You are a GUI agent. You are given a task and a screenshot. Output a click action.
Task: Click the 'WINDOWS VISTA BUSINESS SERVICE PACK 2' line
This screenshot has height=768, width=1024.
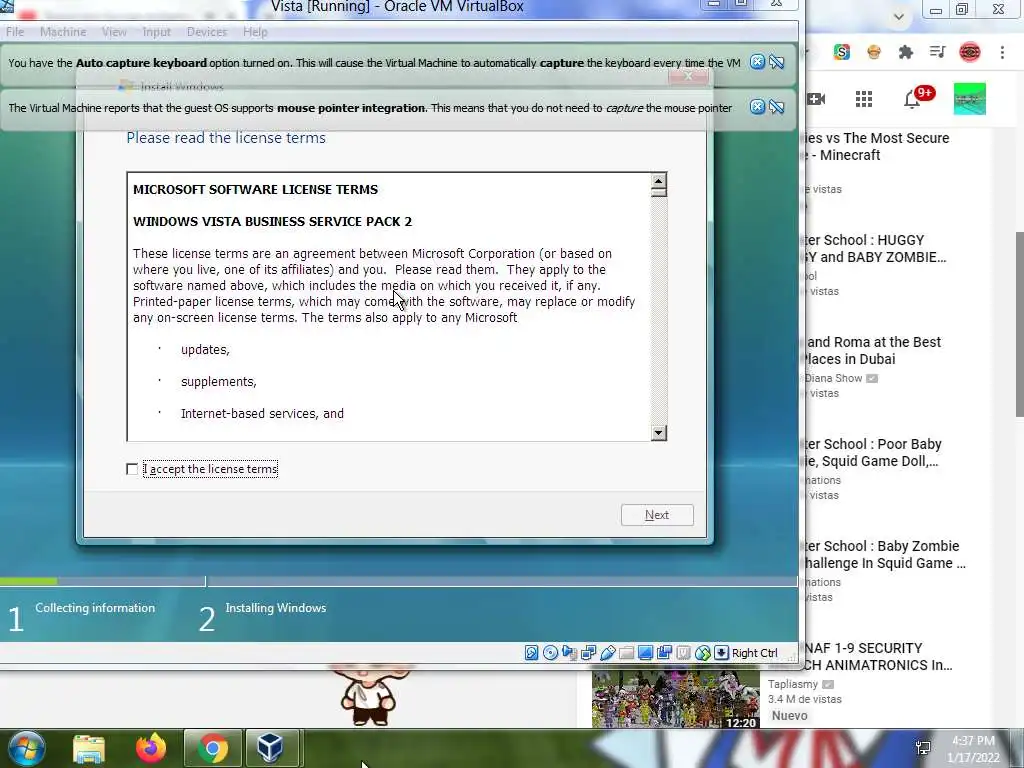click(272, 221)
